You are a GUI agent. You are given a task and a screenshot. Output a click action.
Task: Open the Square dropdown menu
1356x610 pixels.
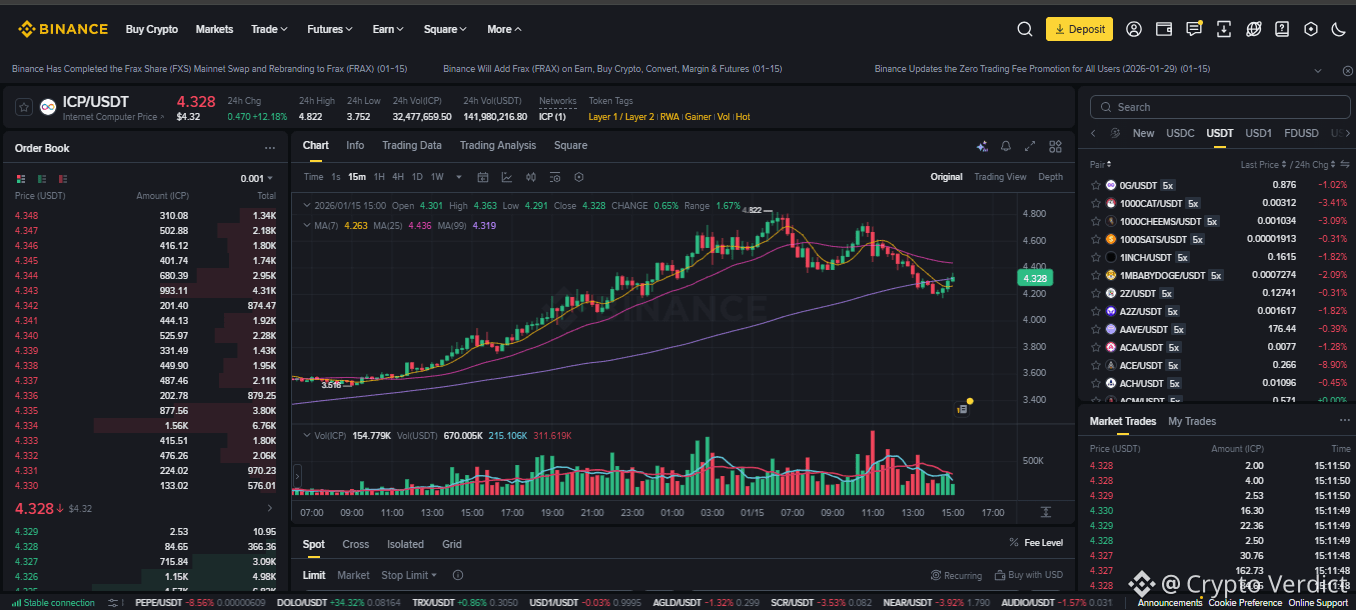[x=445, y=29]
